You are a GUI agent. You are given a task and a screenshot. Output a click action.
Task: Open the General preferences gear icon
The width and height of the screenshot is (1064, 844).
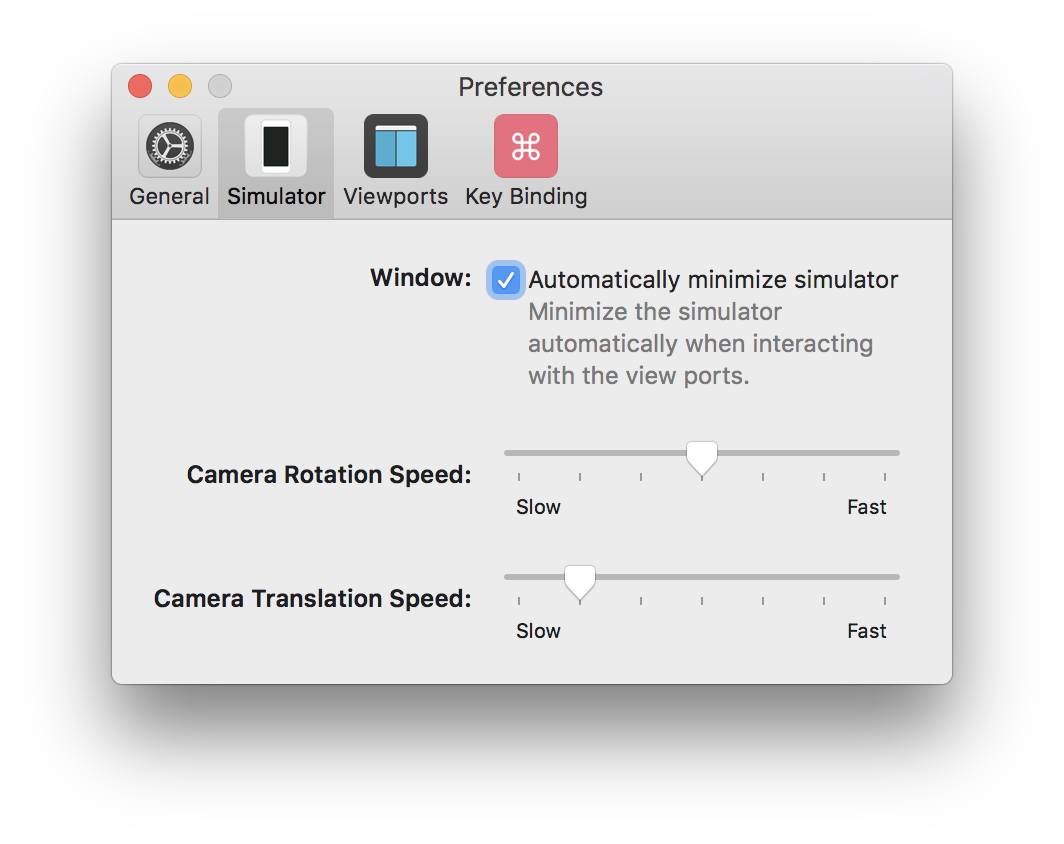[x=170, y=146]
